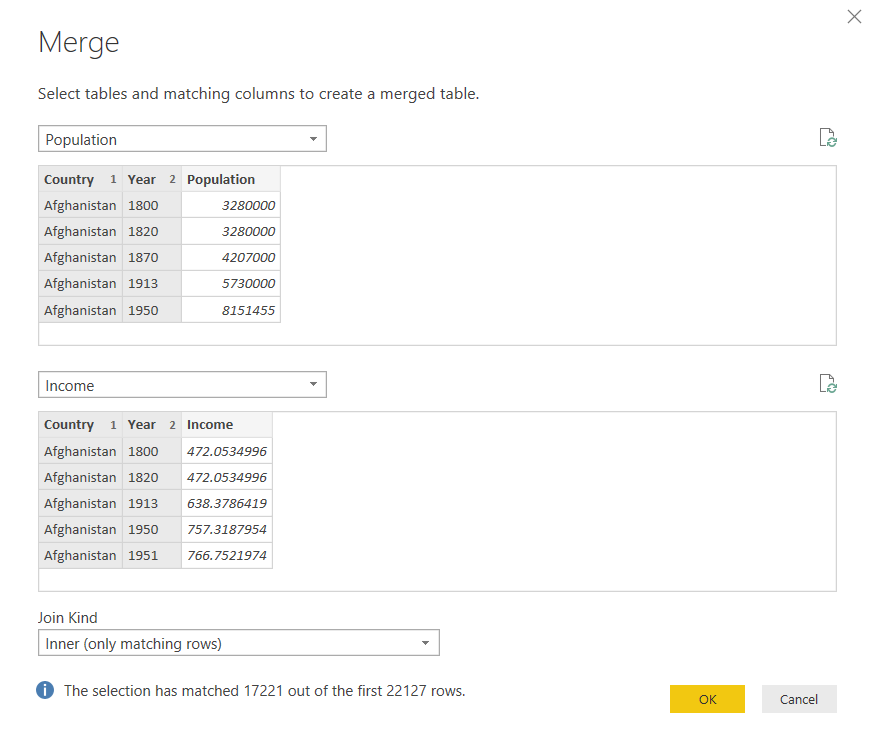Refresh the Income table preview icon
Image resolution: width=874 pixels, height=750 pixels.
[827, 383]
